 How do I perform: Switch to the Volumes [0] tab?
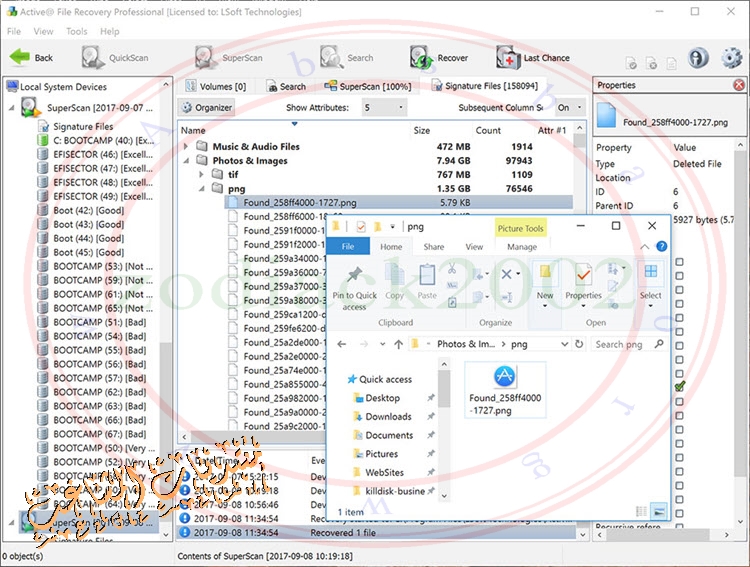[216, 86]
